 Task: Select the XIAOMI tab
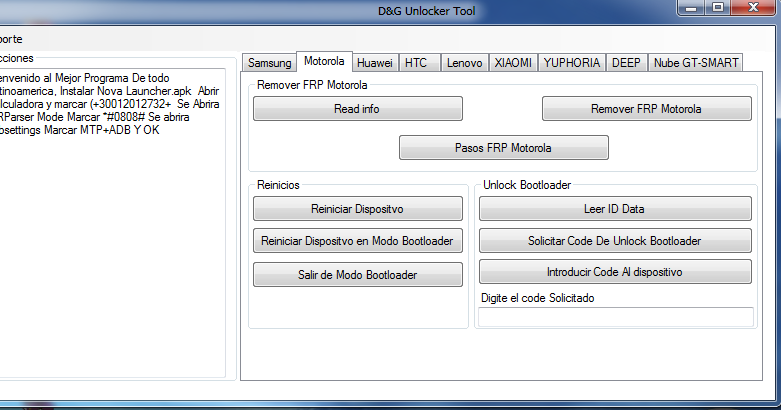513,63
